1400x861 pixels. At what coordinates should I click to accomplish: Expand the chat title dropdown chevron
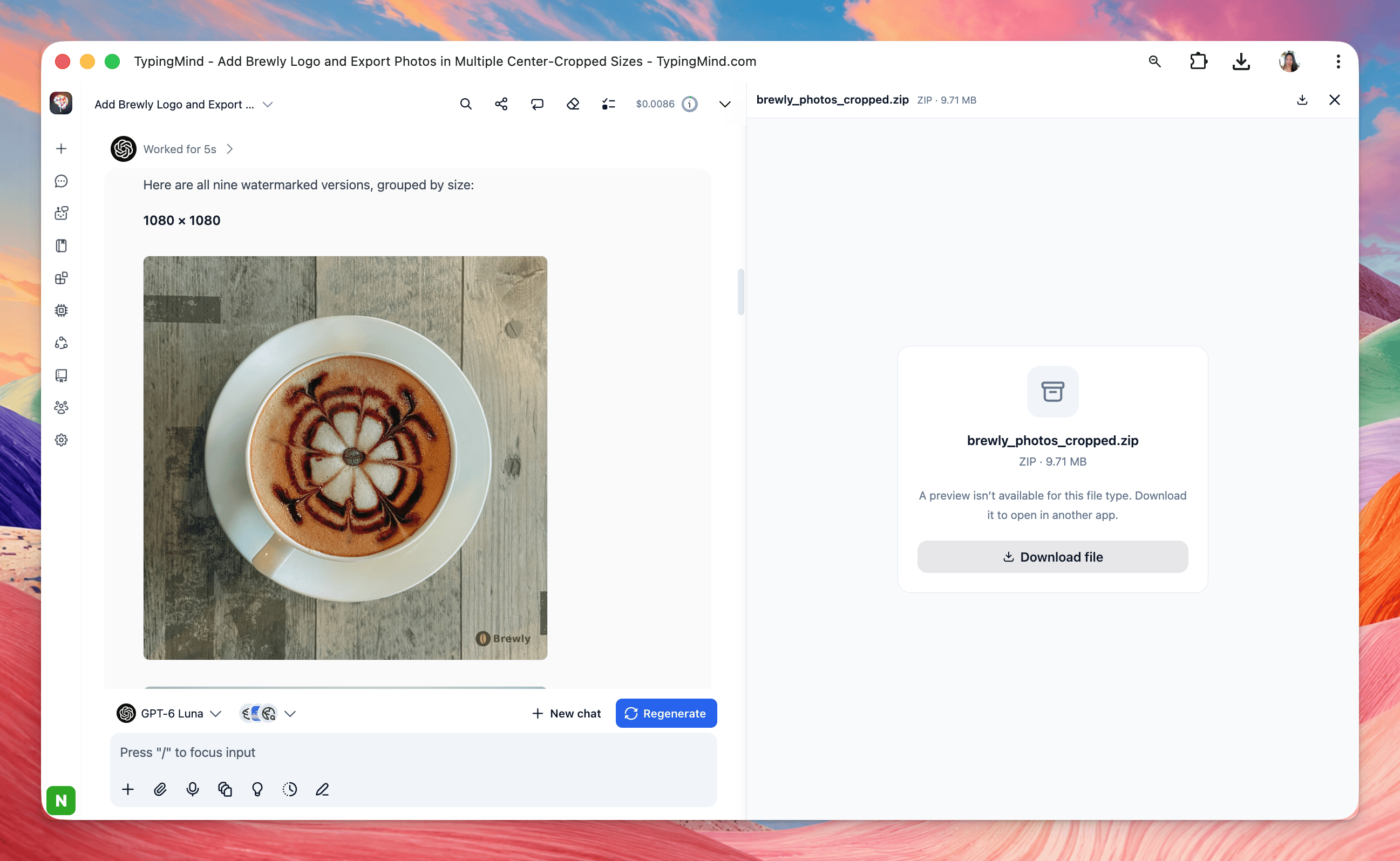268,104
